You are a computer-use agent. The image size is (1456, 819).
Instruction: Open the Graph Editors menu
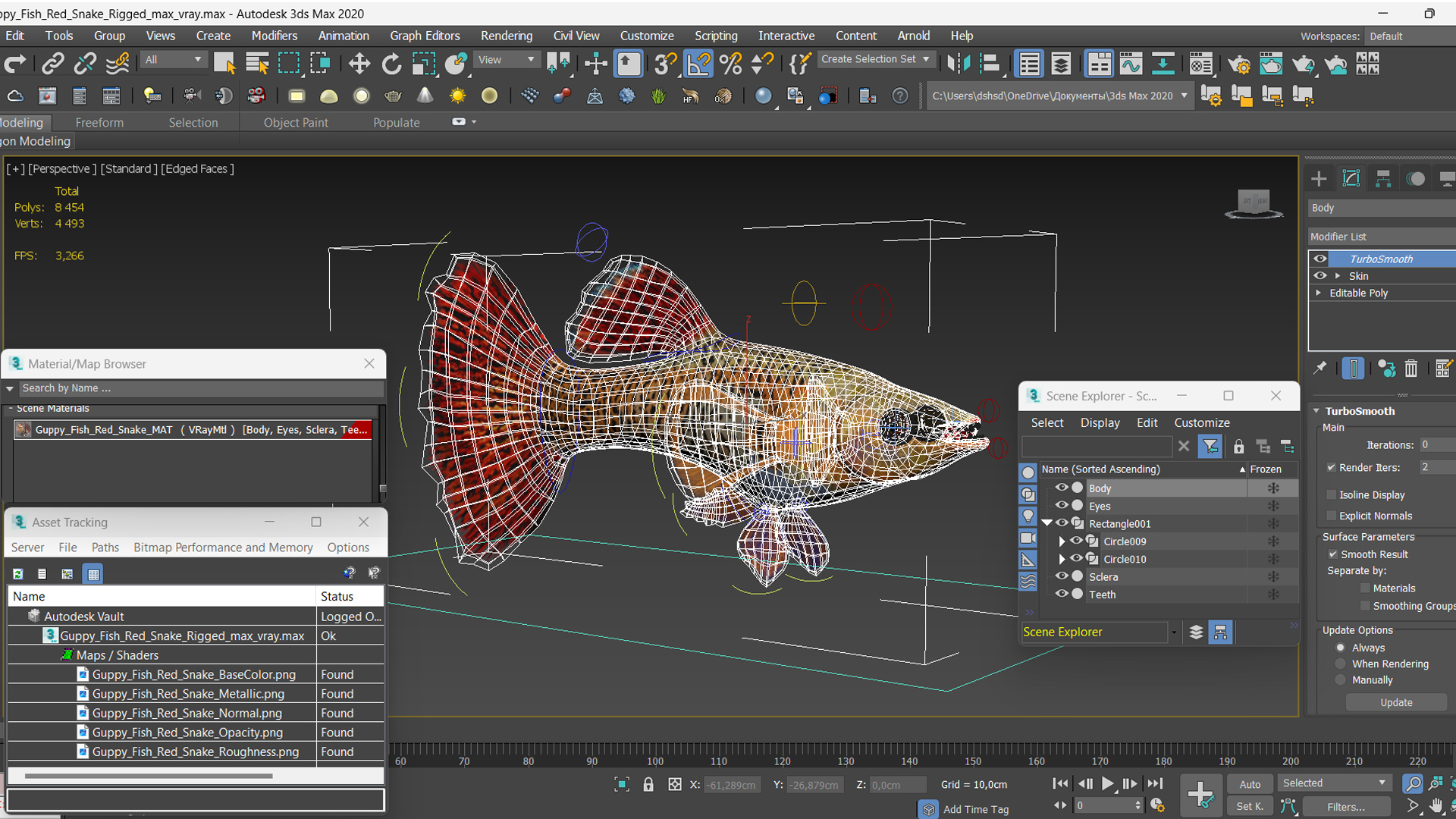[425, 36]
